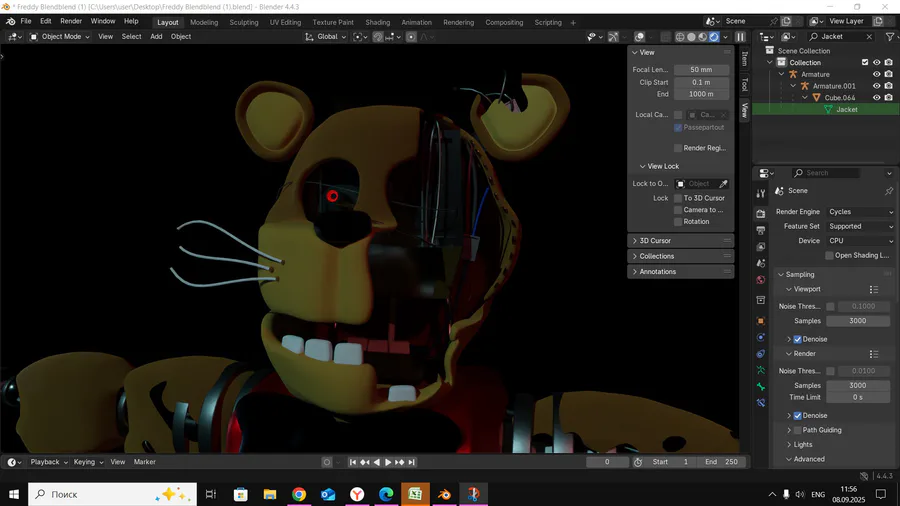Expand the 3D Cursor panel
Image resolution: width=900 pixels, height=506 pixels.
680,241
